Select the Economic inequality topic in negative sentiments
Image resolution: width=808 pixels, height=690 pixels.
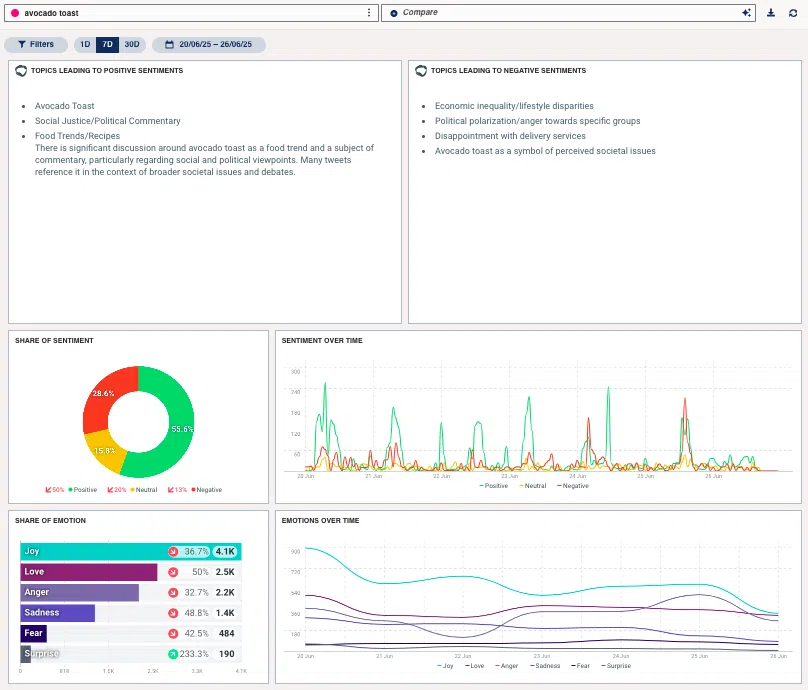[x=513, y=105]
